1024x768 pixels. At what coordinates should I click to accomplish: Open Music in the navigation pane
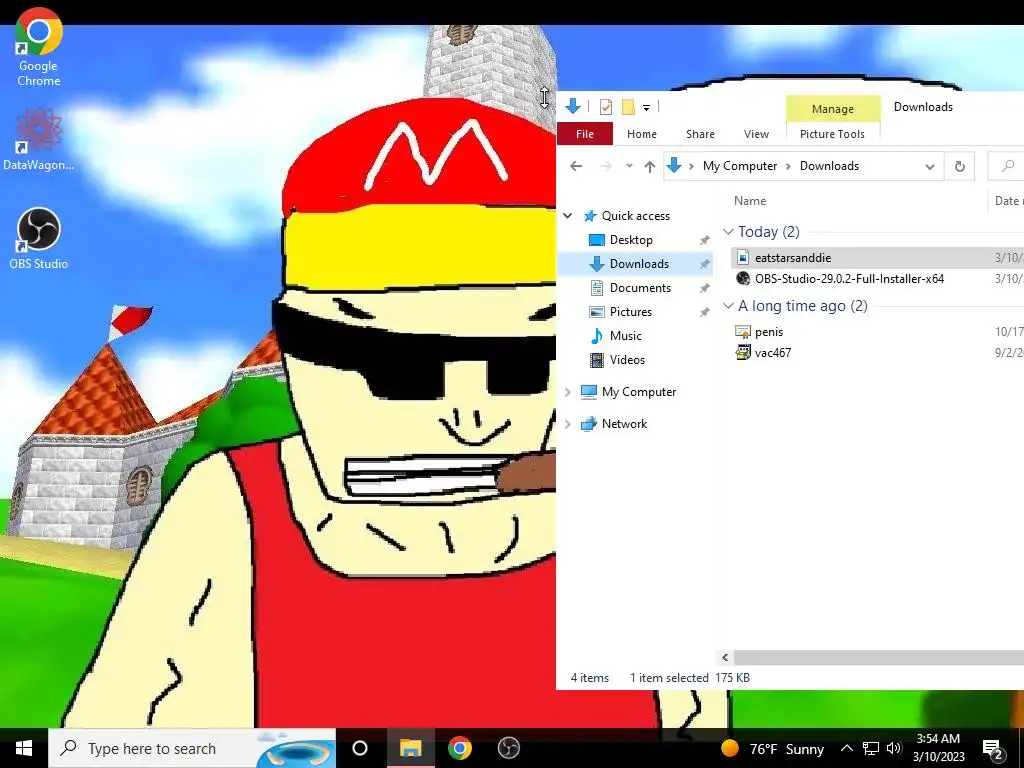625,336
